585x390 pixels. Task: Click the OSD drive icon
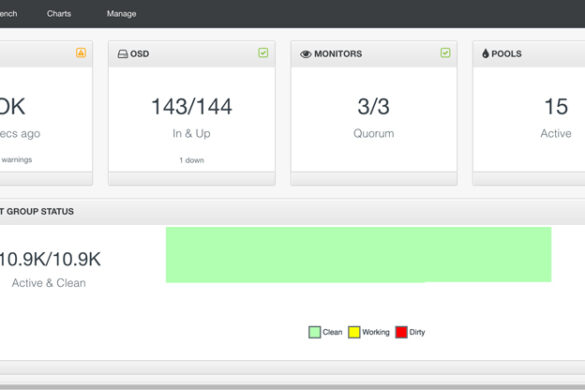pyautogui.click(x=122, y=54)
